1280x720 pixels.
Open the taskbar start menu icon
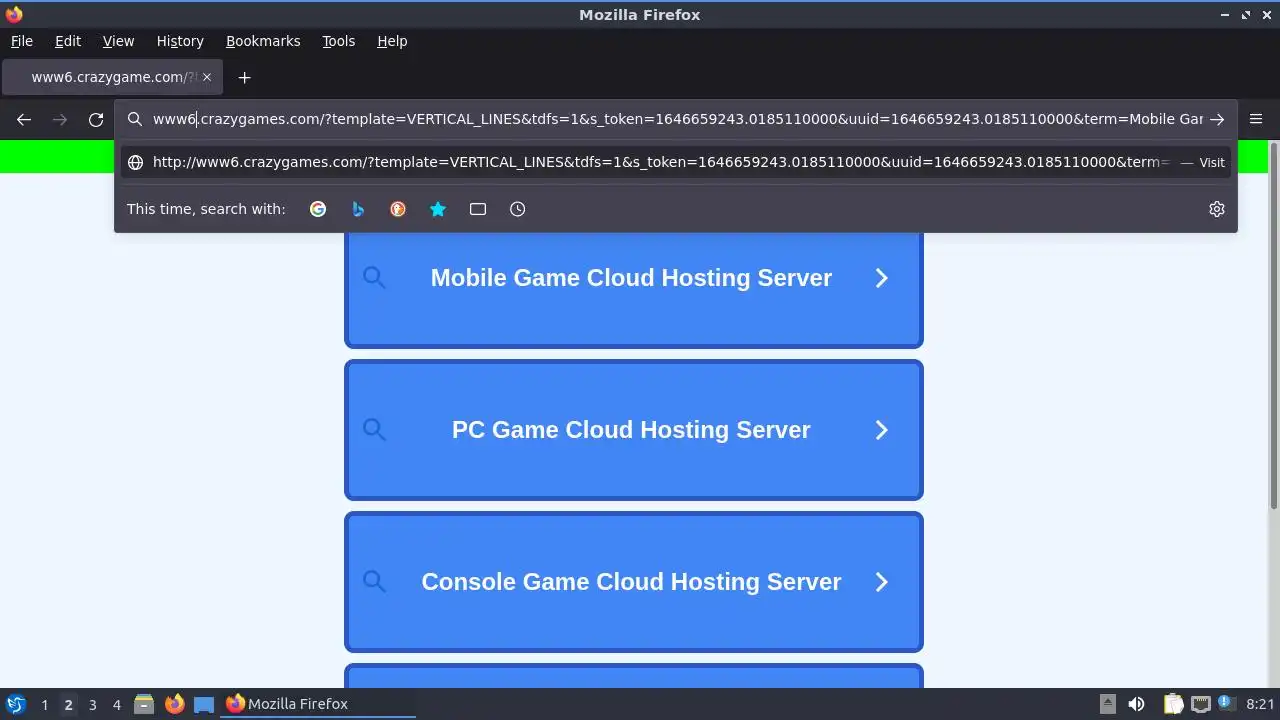pyautogui.click(x=15, y=704)
